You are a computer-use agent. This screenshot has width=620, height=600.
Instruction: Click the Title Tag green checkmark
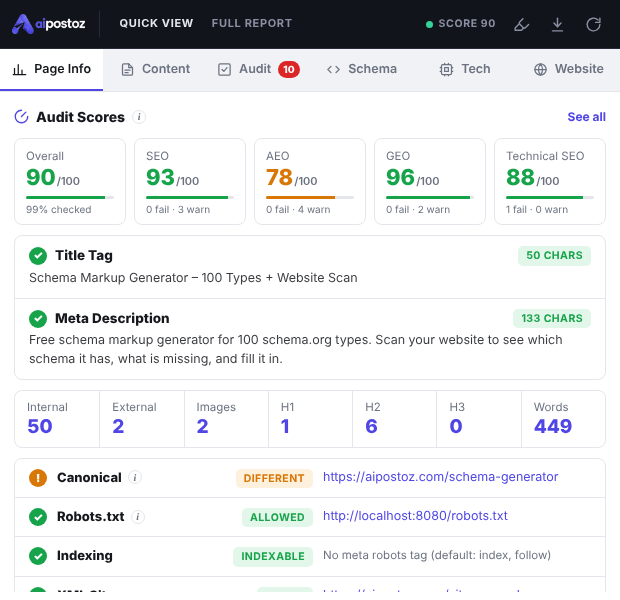point(38,256)
